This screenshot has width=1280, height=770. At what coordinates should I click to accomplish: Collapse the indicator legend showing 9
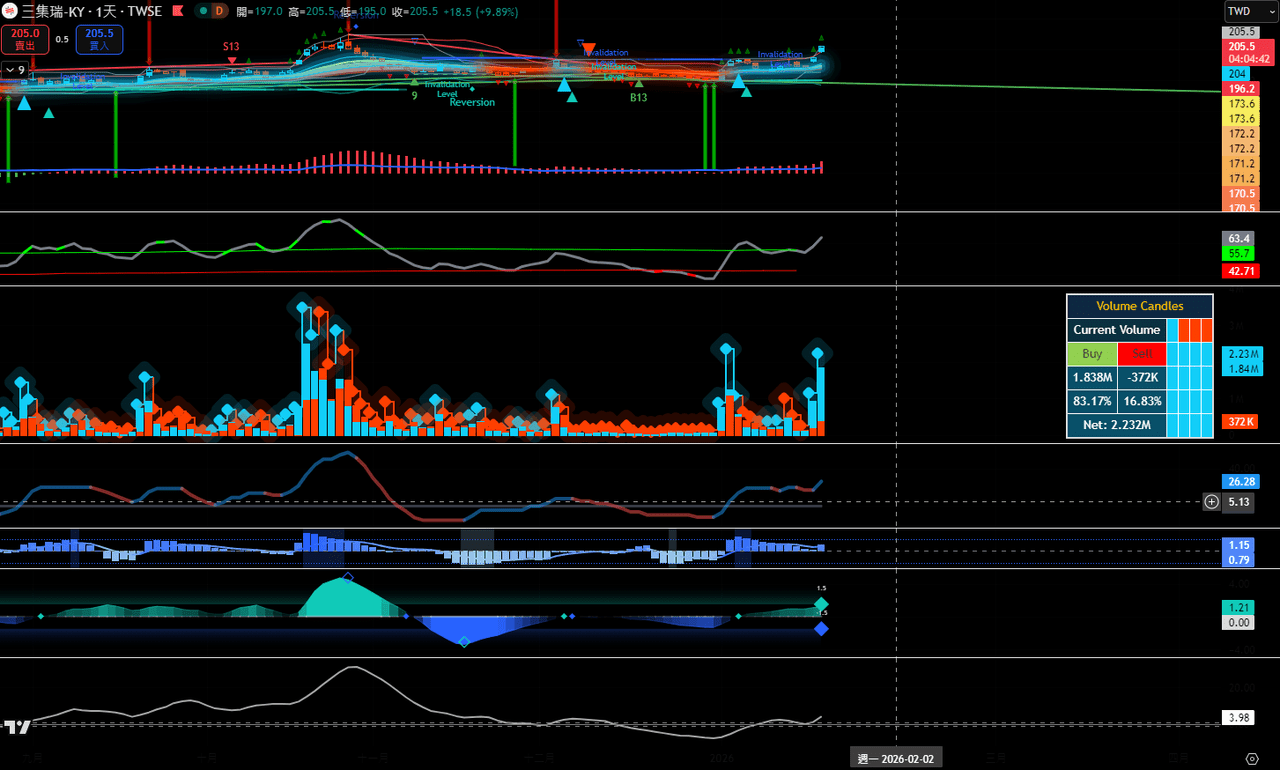(x=15, y=70)
